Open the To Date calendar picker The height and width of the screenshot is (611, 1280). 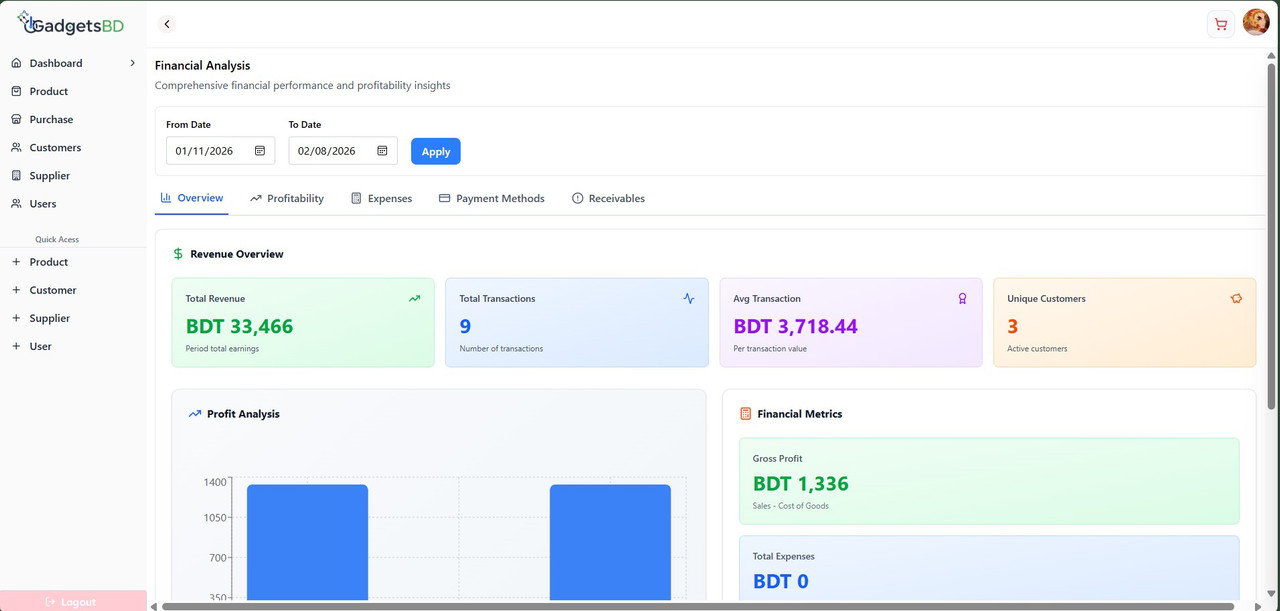pyautogui.click(x=383, y=150)
